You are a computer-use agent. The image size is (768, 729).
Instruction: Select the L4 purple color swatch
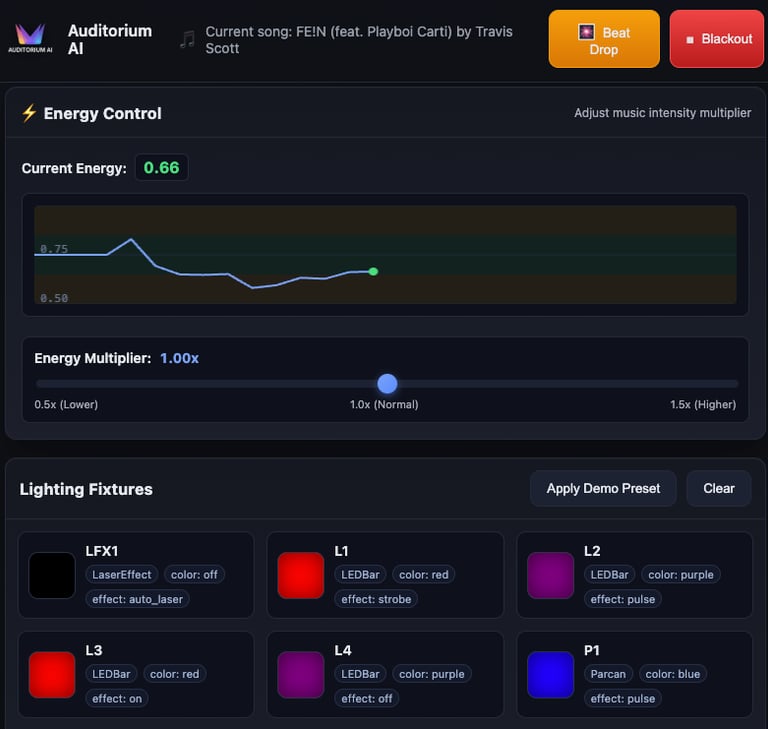click(301, 675)
